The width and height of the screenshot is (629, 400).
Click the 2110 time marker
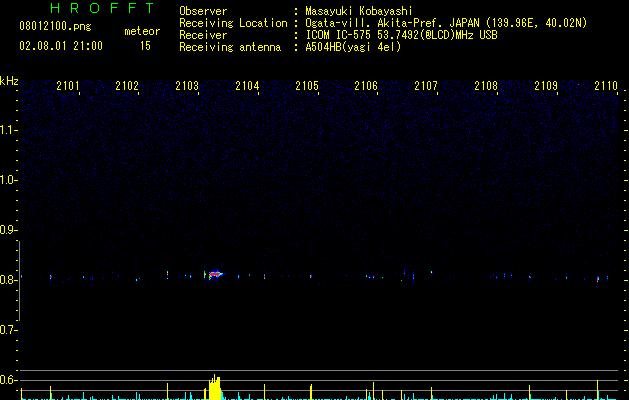point(606,86)
